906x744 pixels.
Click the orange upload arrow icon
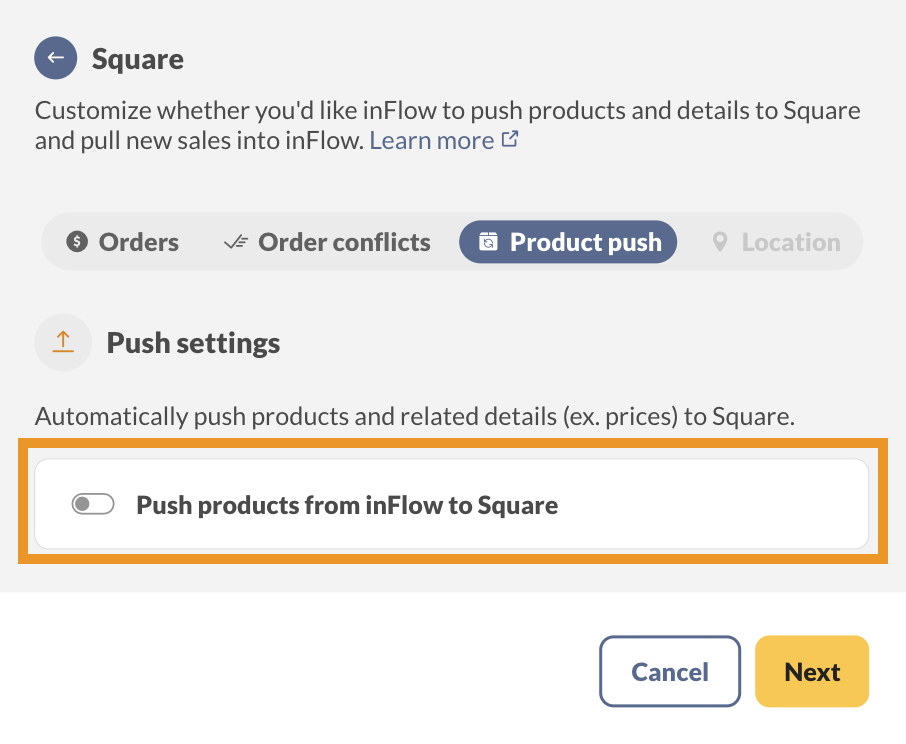click(63, 343)
